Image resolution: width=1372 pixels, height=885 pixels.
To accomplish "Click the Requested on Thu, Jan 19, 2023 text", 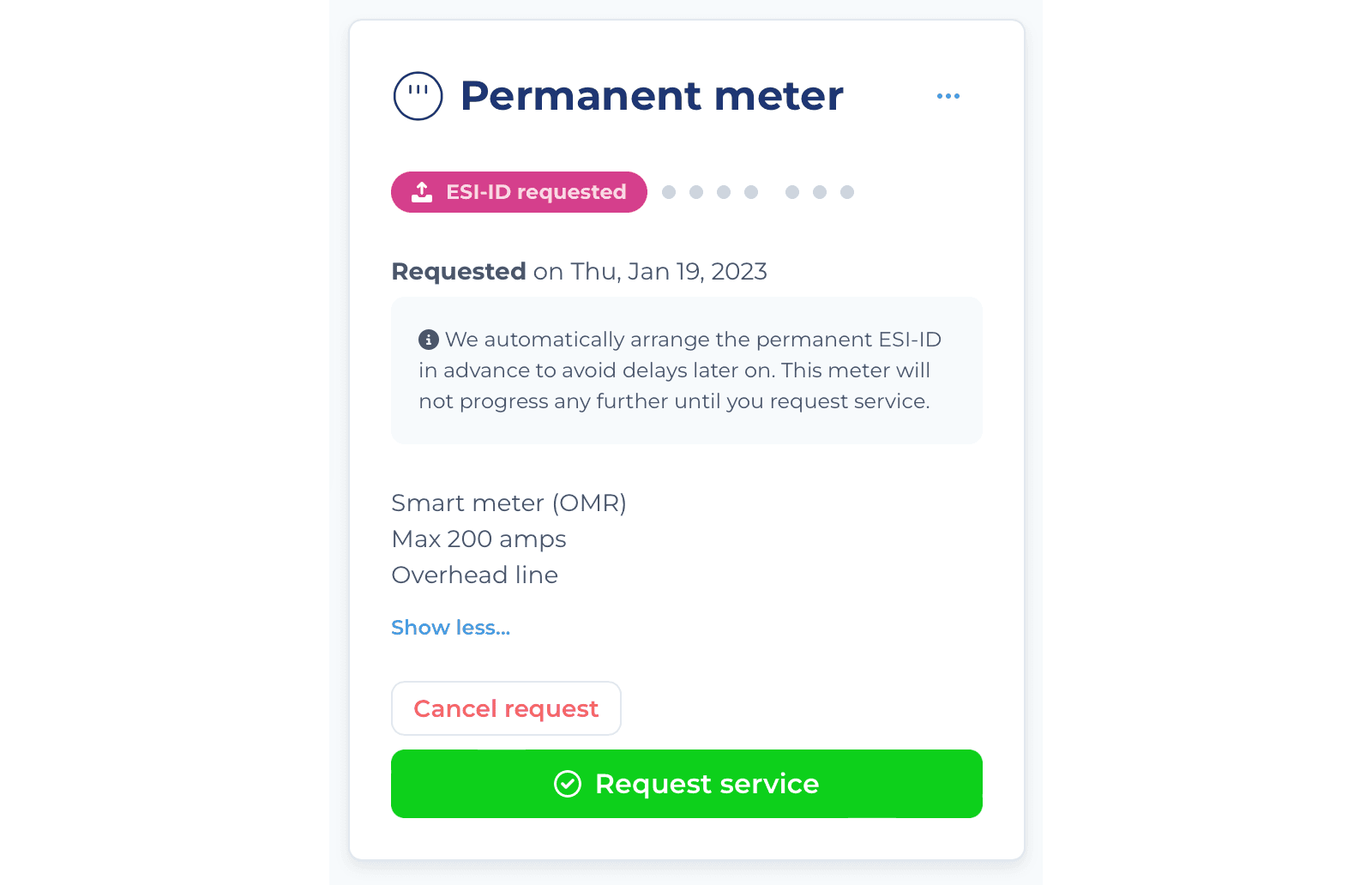I will (x=579, y=272).
